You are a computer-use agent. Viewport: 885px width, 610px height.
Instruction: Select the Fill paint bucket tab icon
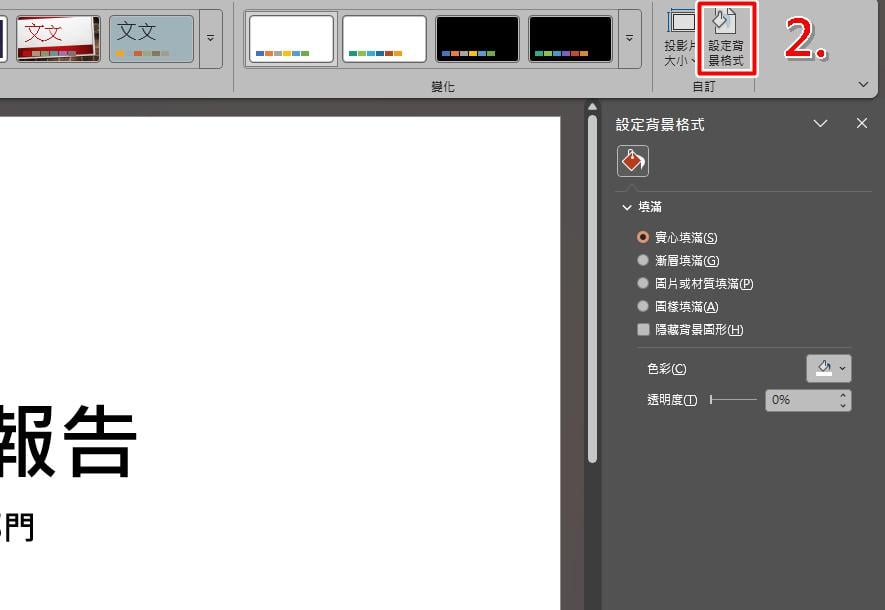pos(633,161)
